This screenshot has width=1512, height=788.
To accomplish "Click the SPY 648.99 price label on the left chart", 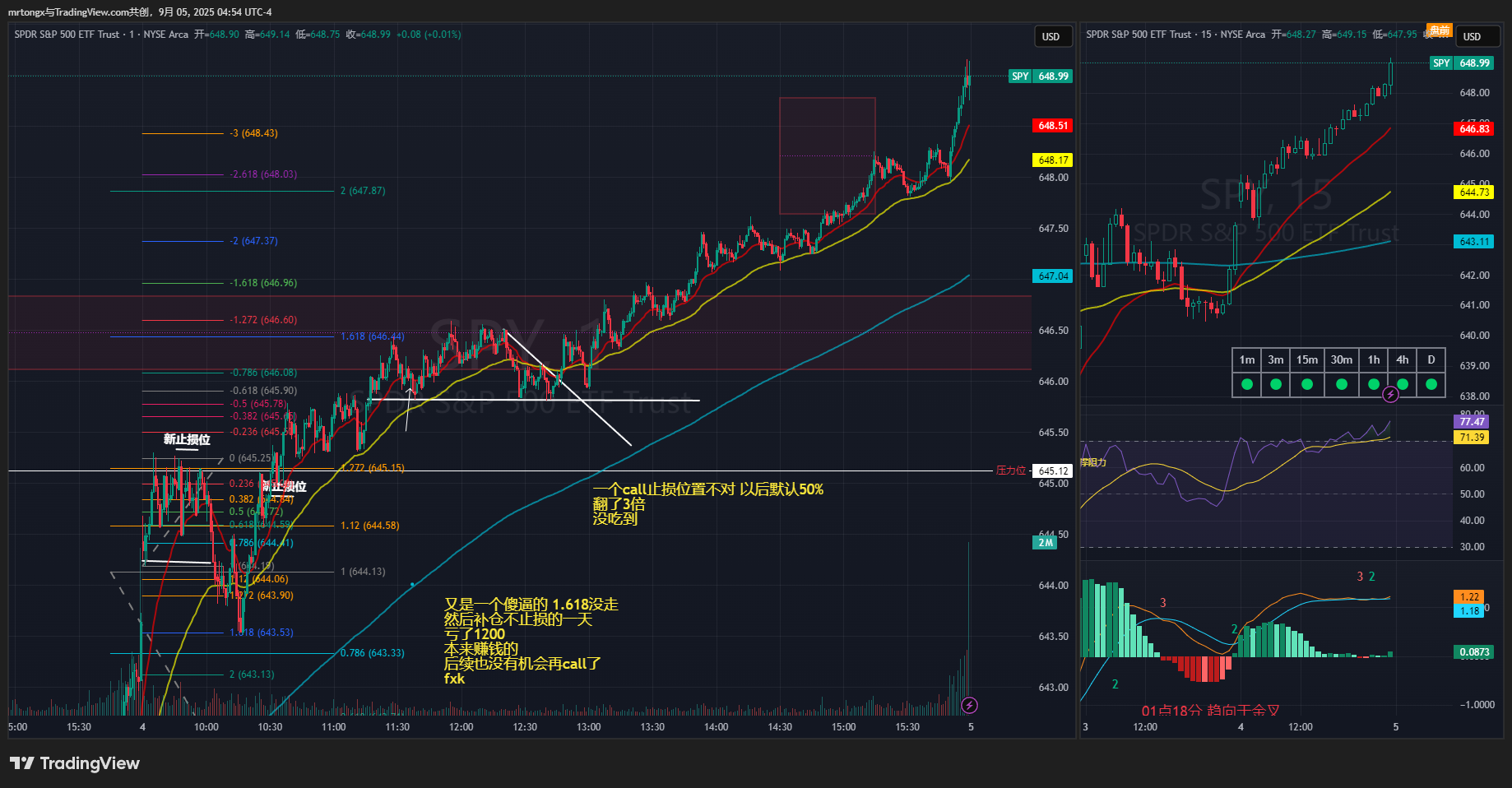I will (x=1041, y=76).
